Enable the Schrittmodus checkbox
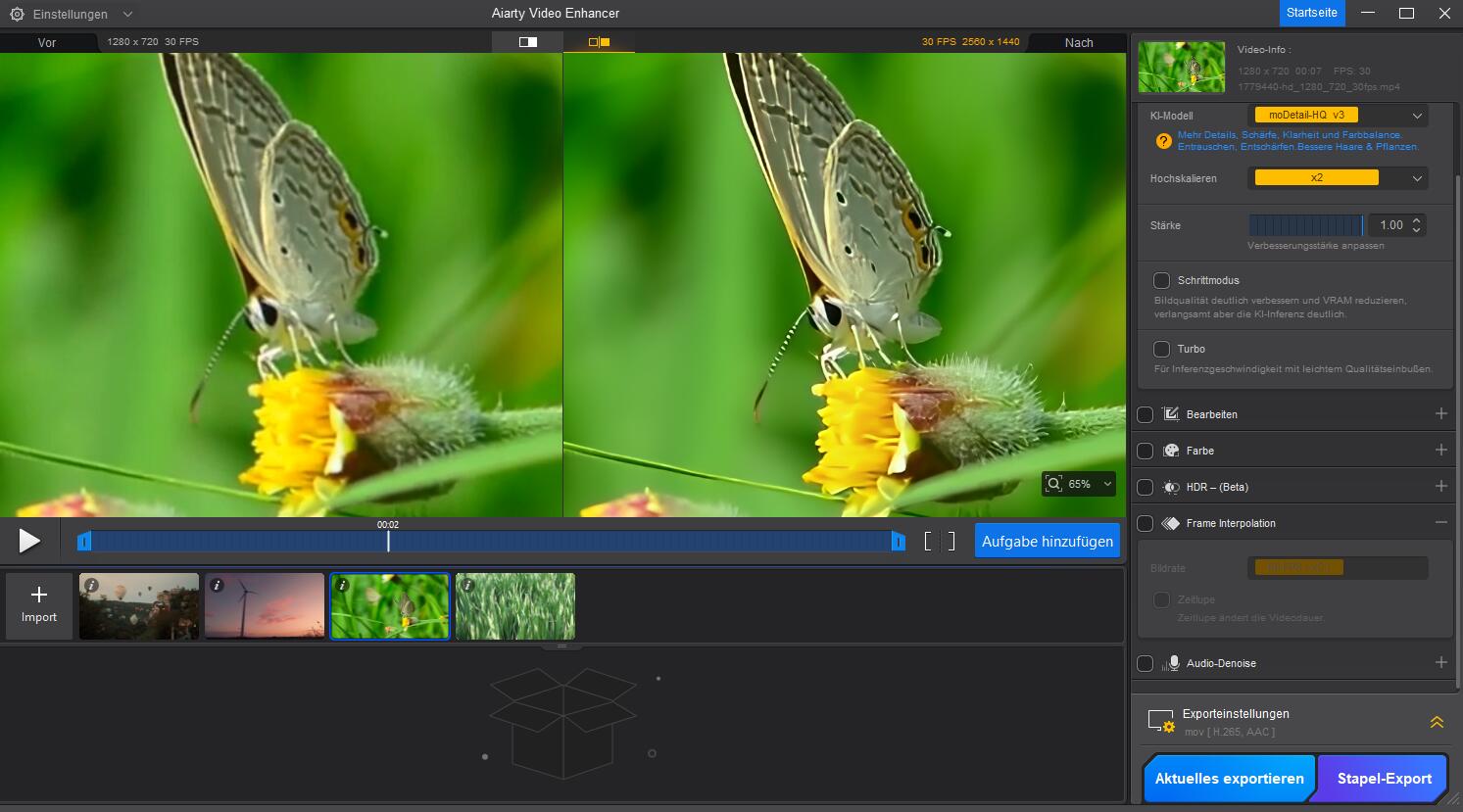1463x812 pixels. coord(1161,280)
